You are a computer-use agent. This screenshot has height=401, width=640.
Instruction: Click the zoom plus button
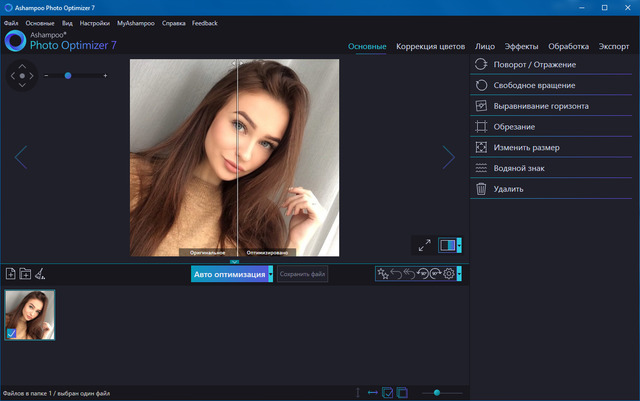pos(105,76)
